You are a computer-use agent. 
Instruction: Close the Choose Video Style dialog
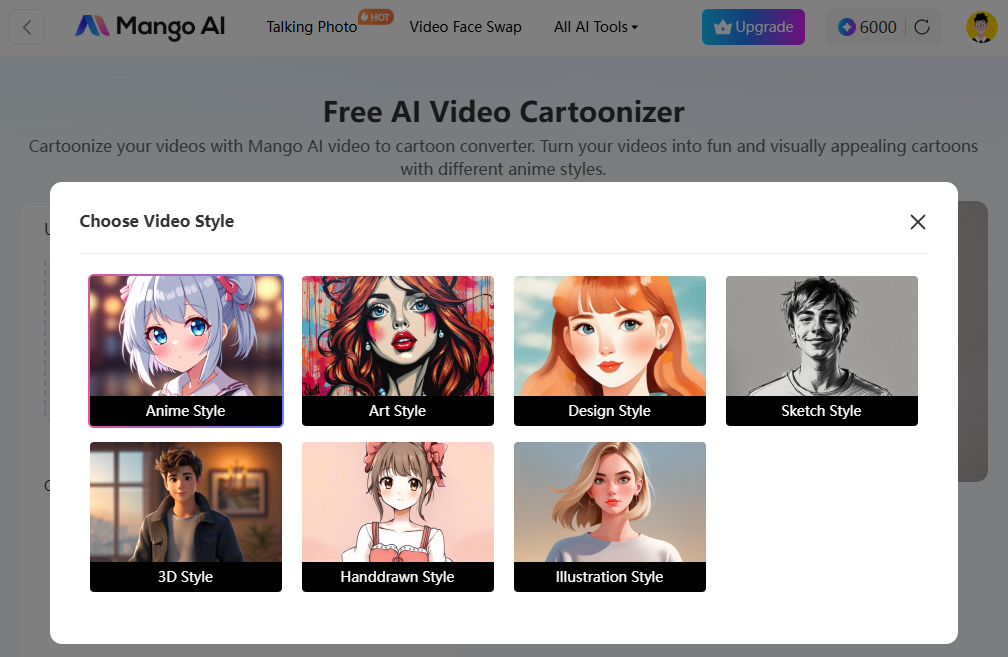pyautogui.click(x=917, y=222)
